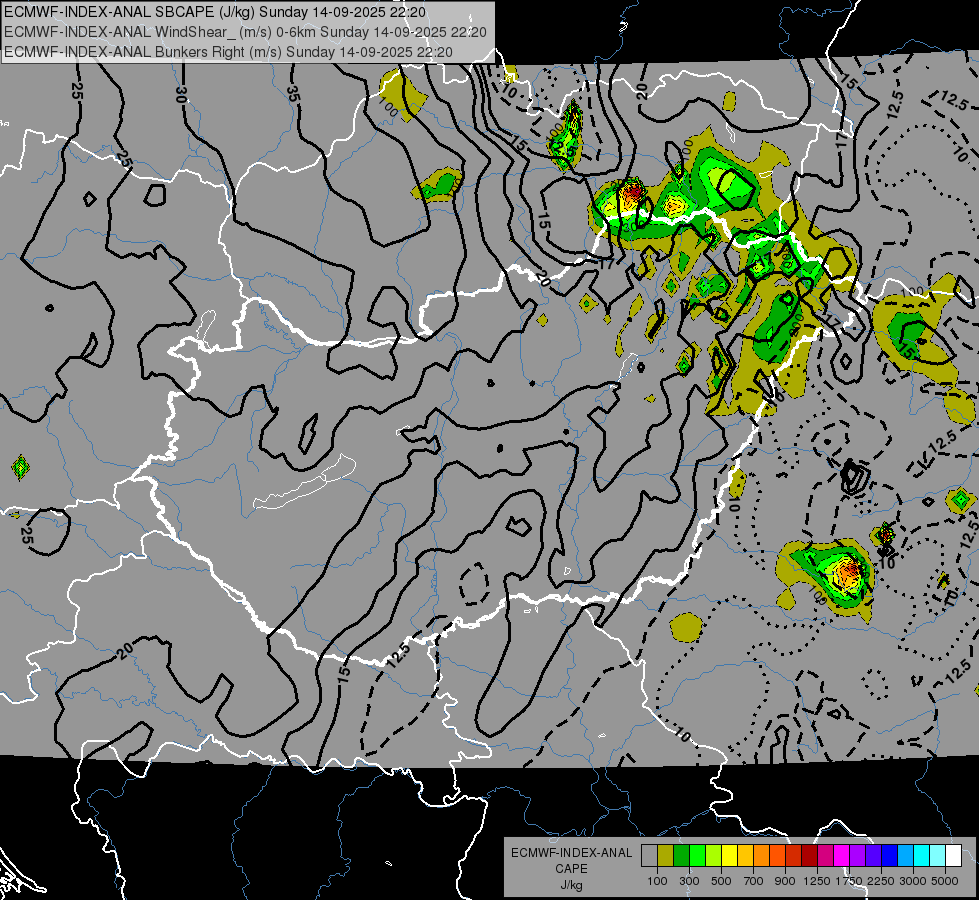
Task: Click the bright magenta legend swatch
Action: coord(842,856)
